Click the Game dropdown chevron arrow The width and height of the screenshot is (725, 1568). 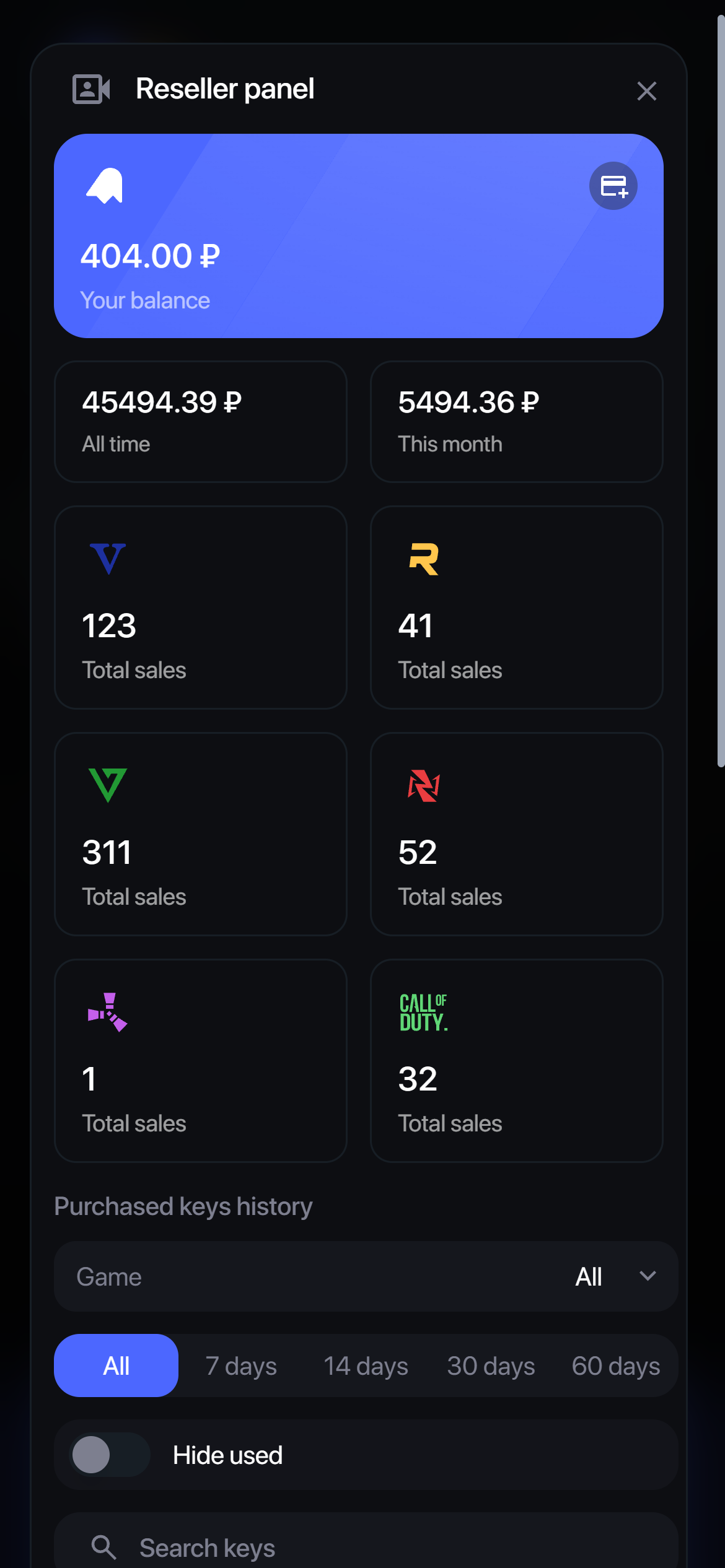pyautogui.click(x=648, y=1276)
